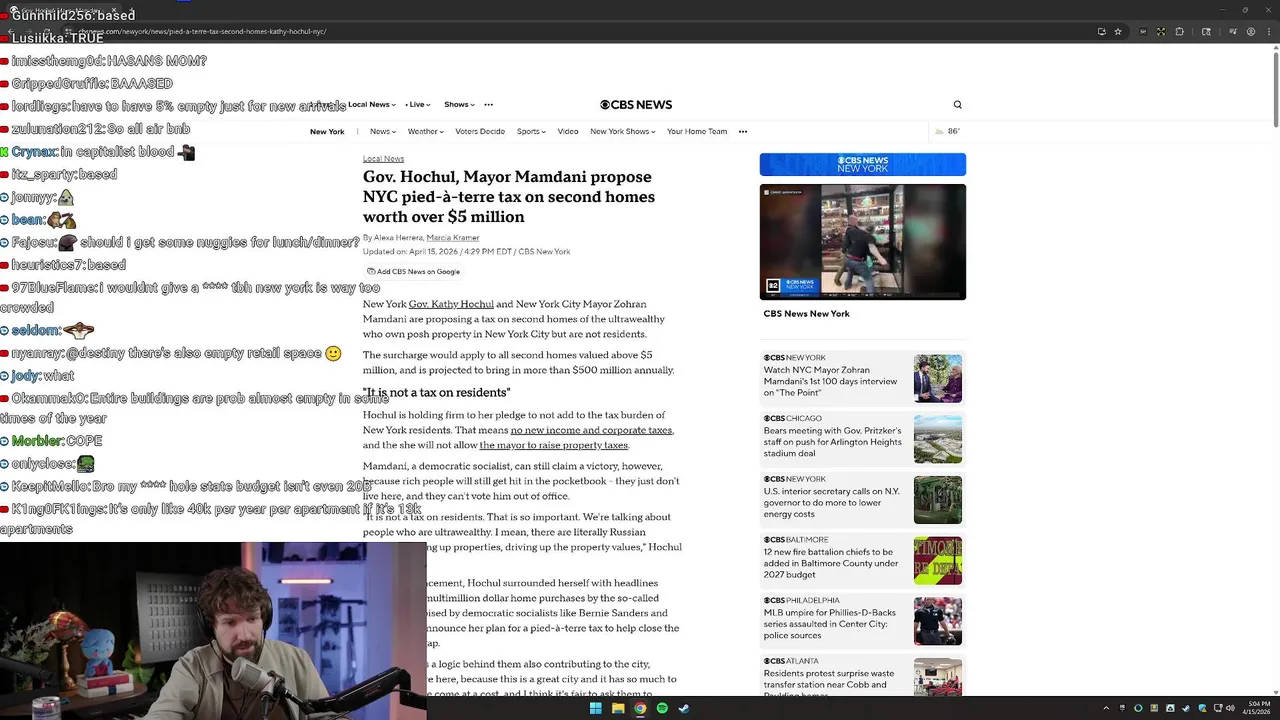1280x720 pixels.
Task: Click the Chrome icon in the taskbar
Action: (x=640, y=708)
